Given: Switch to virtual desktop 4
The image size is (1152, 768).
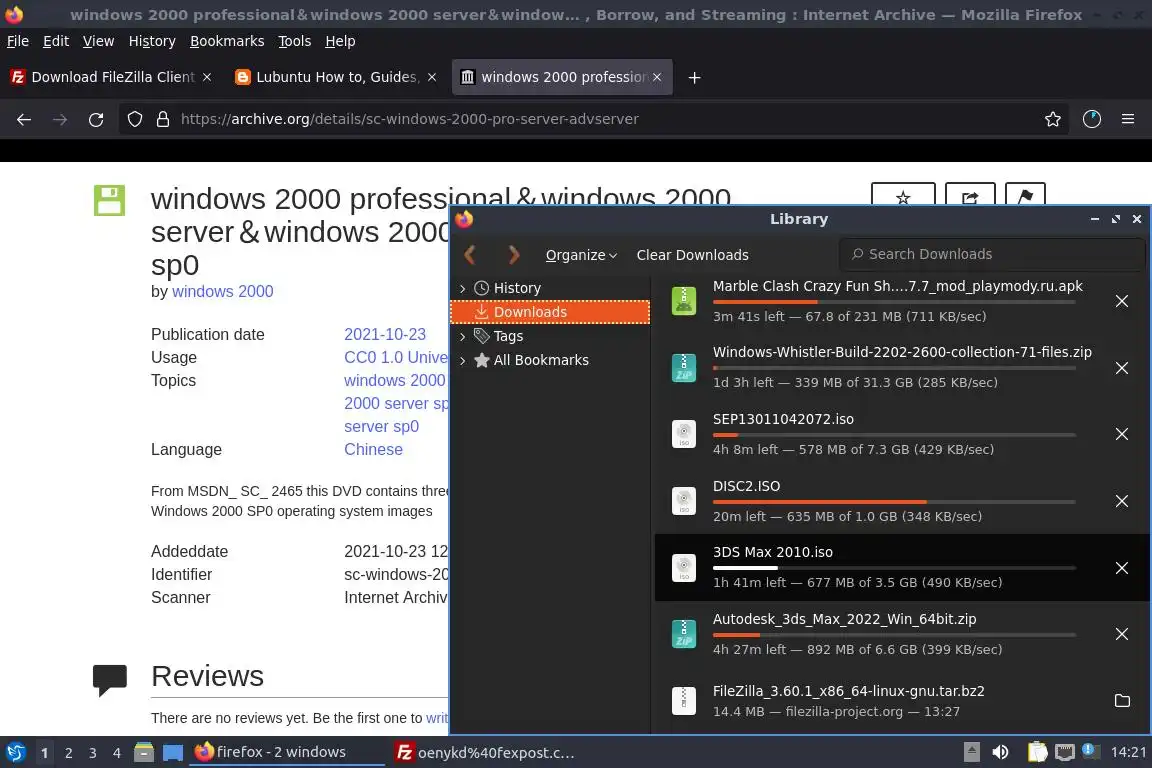Looking at the screenshot, I should click(x=116, y=753).
